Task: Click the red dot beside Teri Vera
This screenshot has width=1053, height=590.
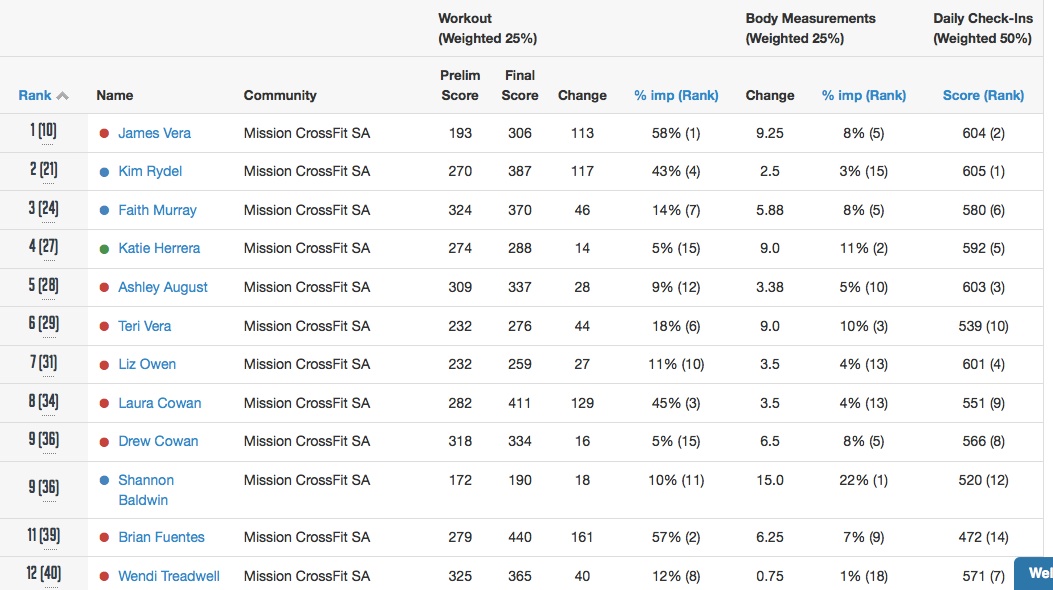Action: pos(104,327)
